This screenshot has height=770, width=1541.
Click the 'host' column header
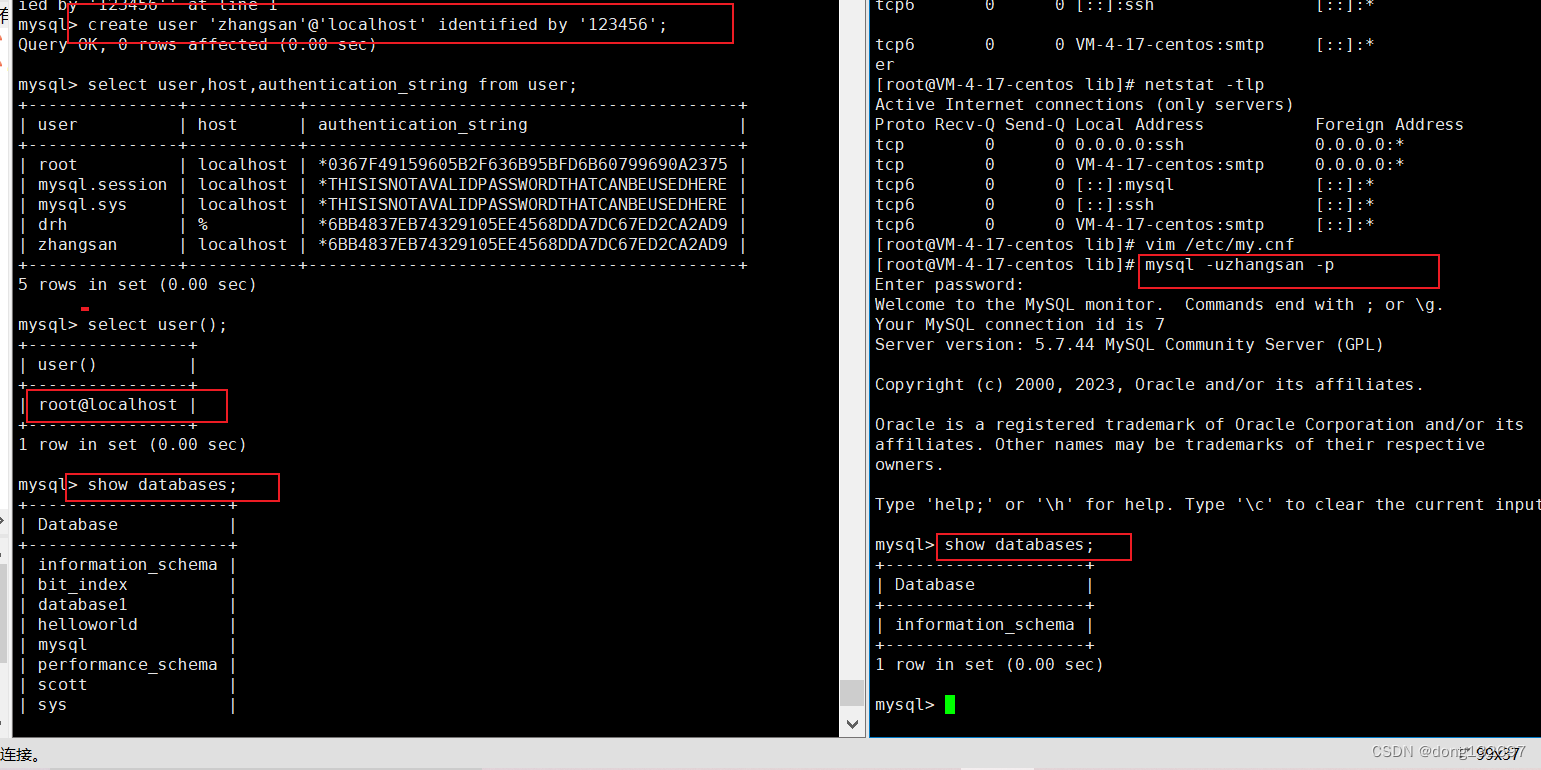point(217,125)
